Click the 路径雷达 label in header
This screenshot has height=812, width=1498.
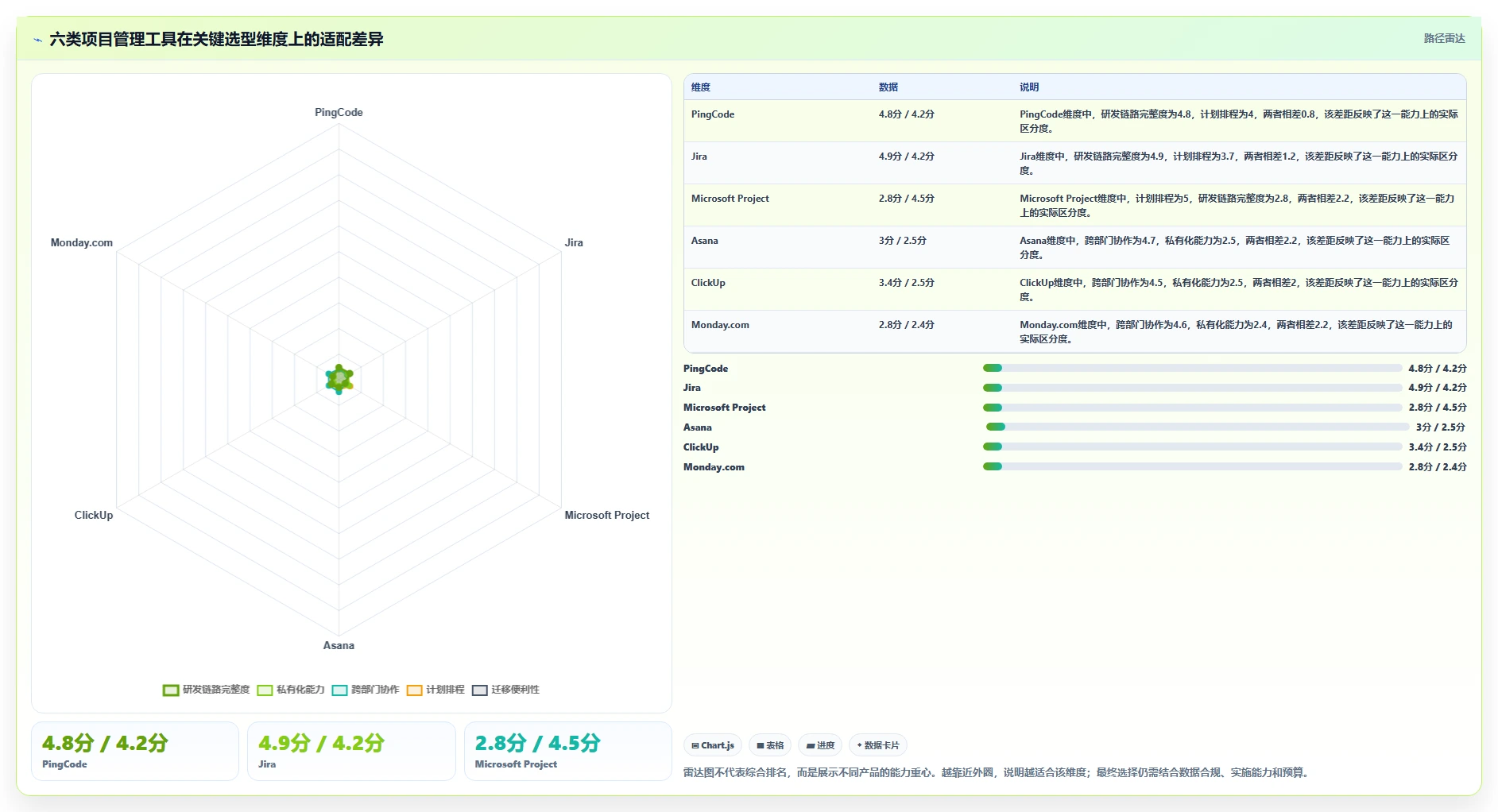click(1444, 38)
